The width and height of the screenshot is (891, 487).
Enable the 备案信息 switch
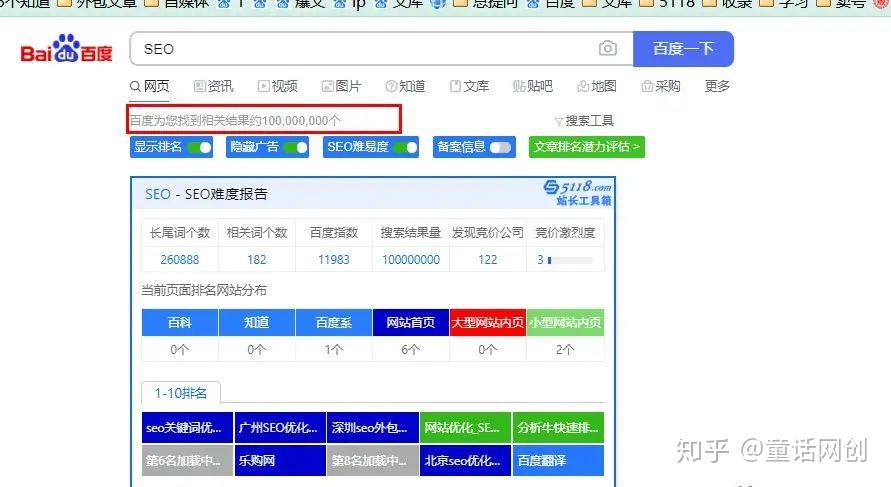tap(500, 147)
